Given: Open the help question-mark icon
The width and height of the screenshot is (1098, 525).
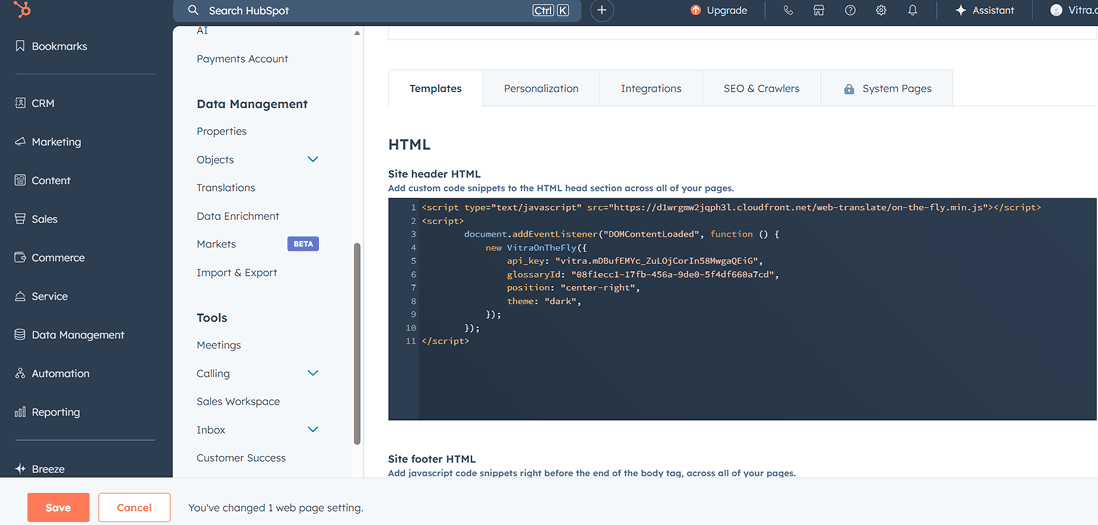Looking at the screenshot, I should [850, 10].
